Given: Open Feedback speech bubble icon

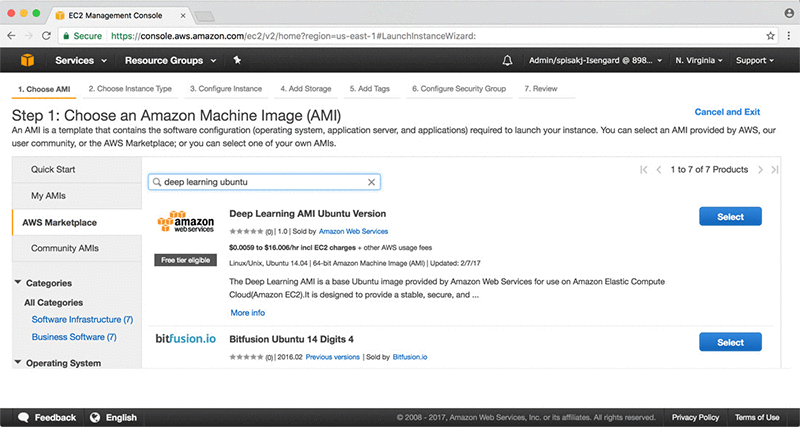Looking at the screenshot, I should [23, 417].
